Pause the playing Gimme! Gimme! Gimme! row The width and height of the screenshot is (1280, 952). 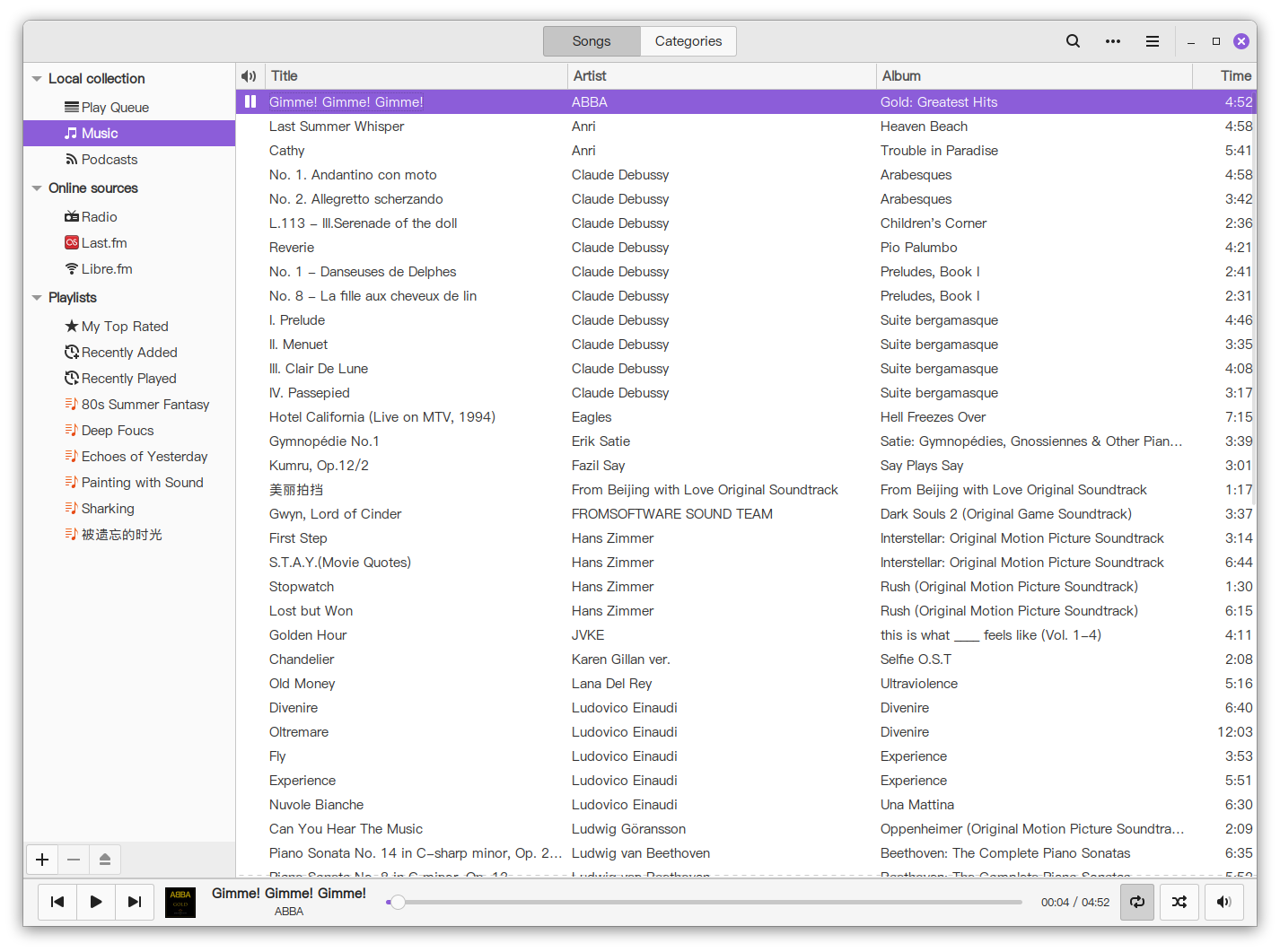(250, 102)
